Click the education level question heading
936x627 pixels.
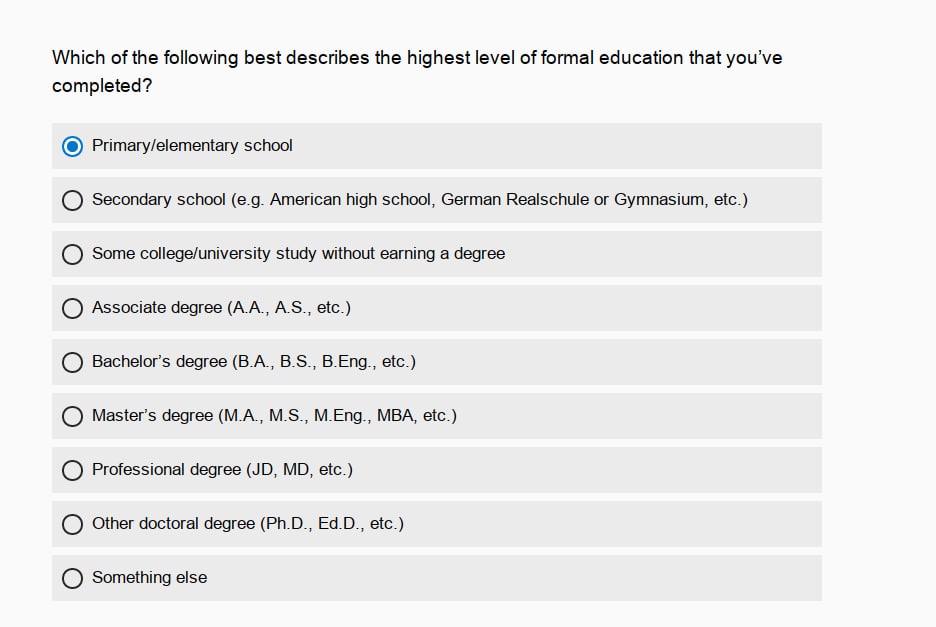click(x=417, y=72)
